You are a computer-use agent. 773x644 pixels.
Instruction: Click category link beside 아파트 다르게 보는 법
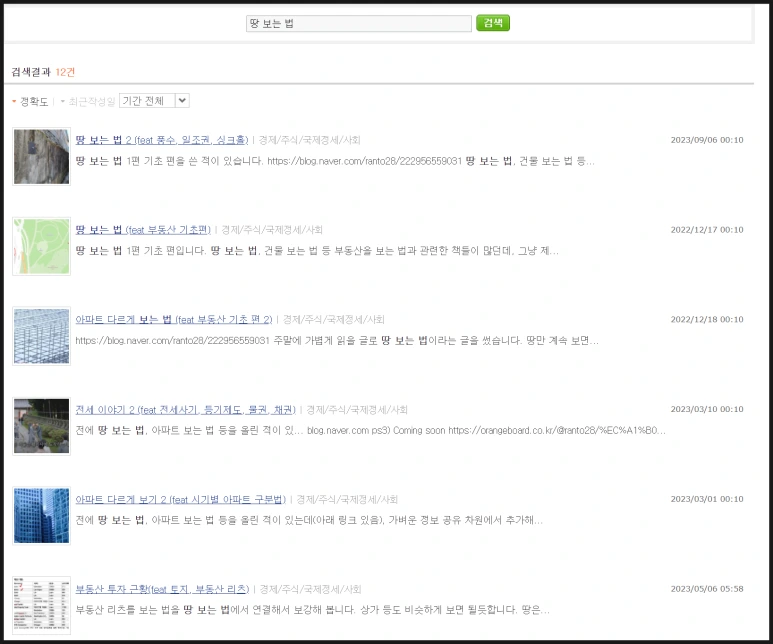click(333, 320)
